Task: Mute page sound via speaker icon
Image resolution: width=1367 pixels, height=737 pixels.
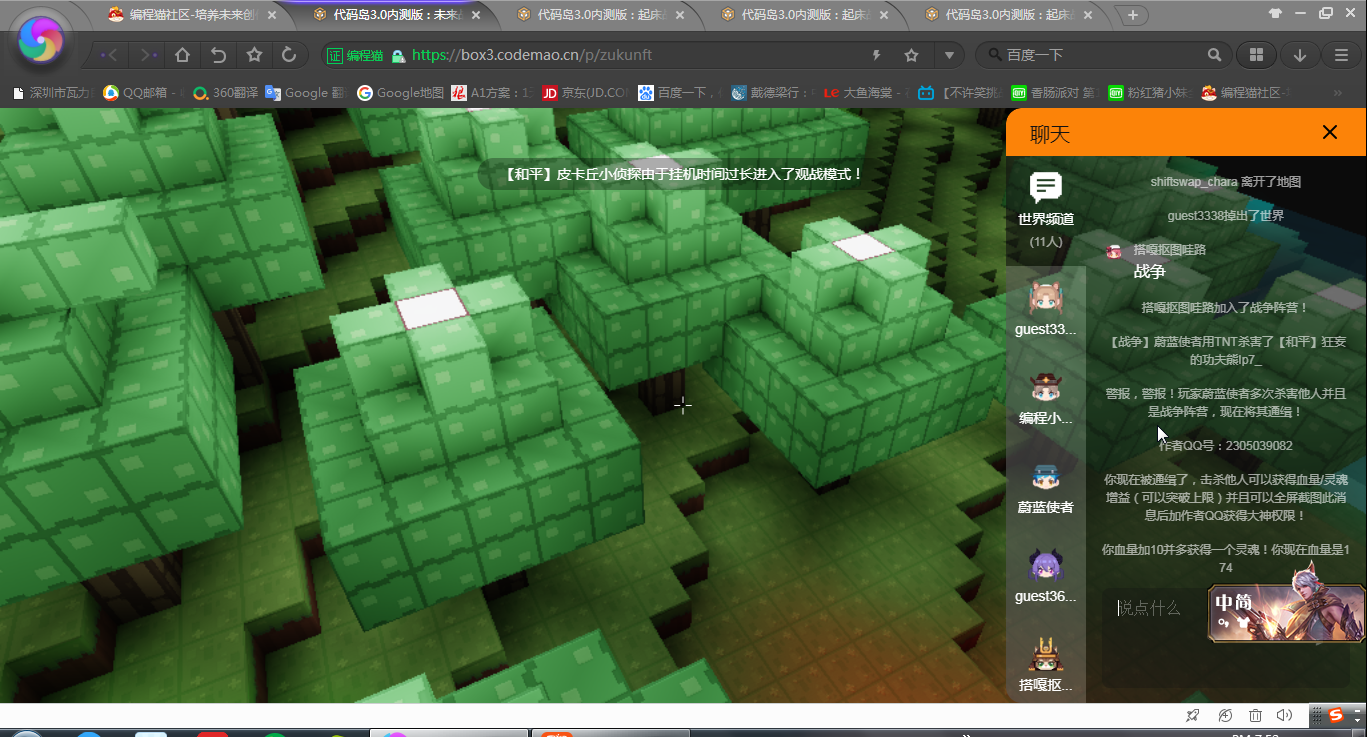Action: point(1285,715)
